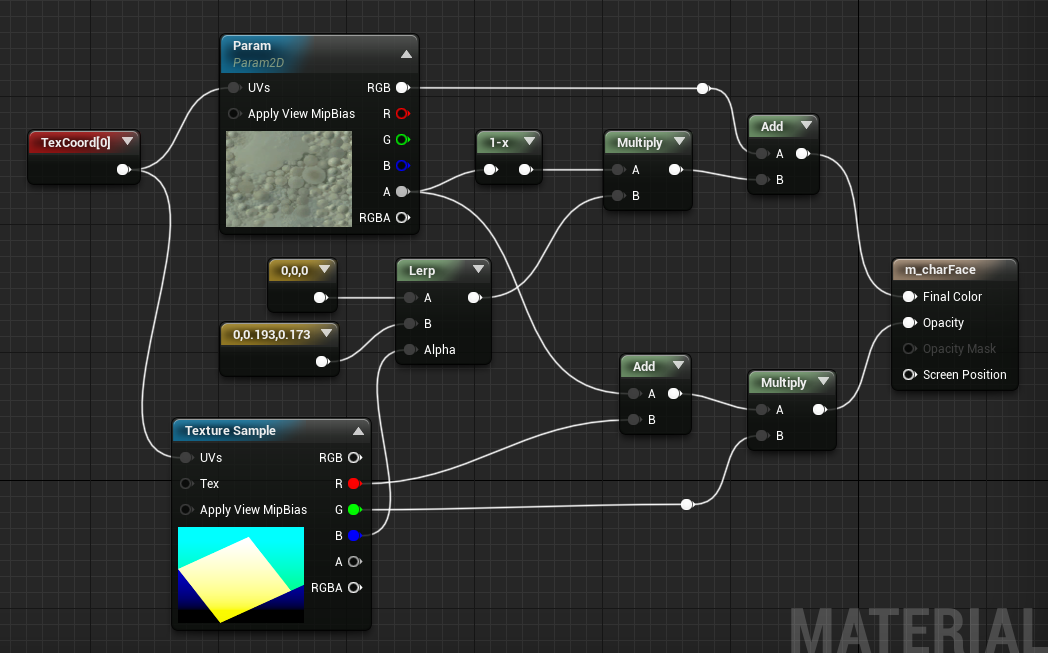Screen dimensions: 1048x653
Task: Click the upper Multiply node B input pin
Action: coord(619,196)
